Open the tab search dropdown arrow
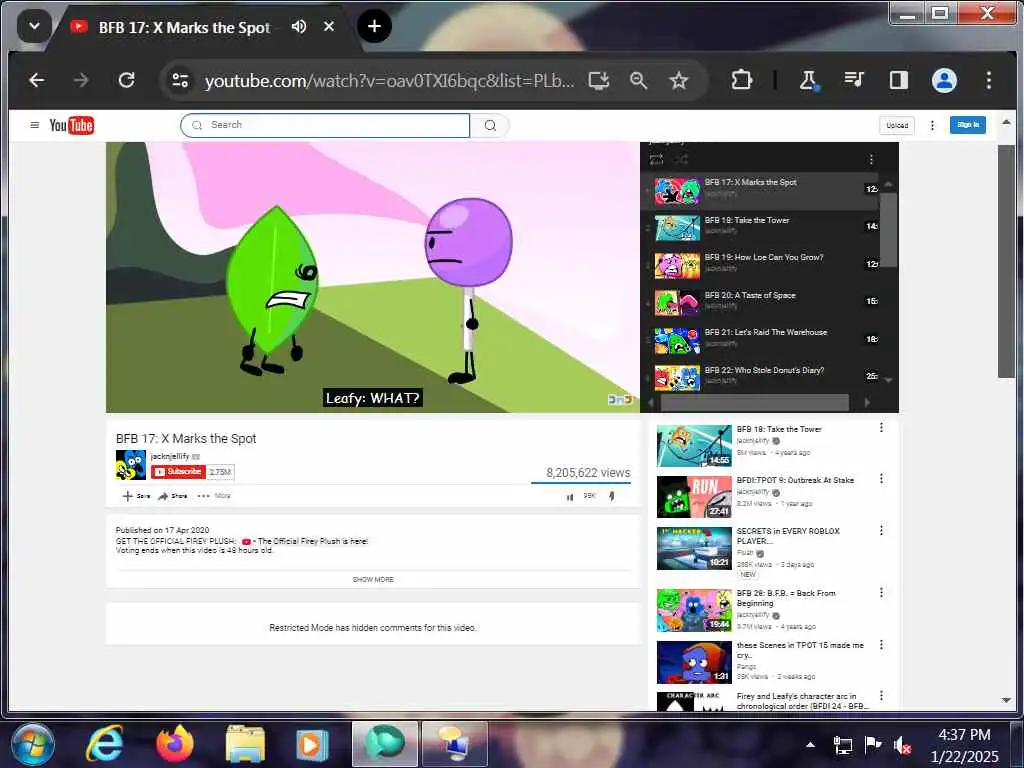Image resolution: width=1024 pixels, height=768 pixels. pos(35,26)
